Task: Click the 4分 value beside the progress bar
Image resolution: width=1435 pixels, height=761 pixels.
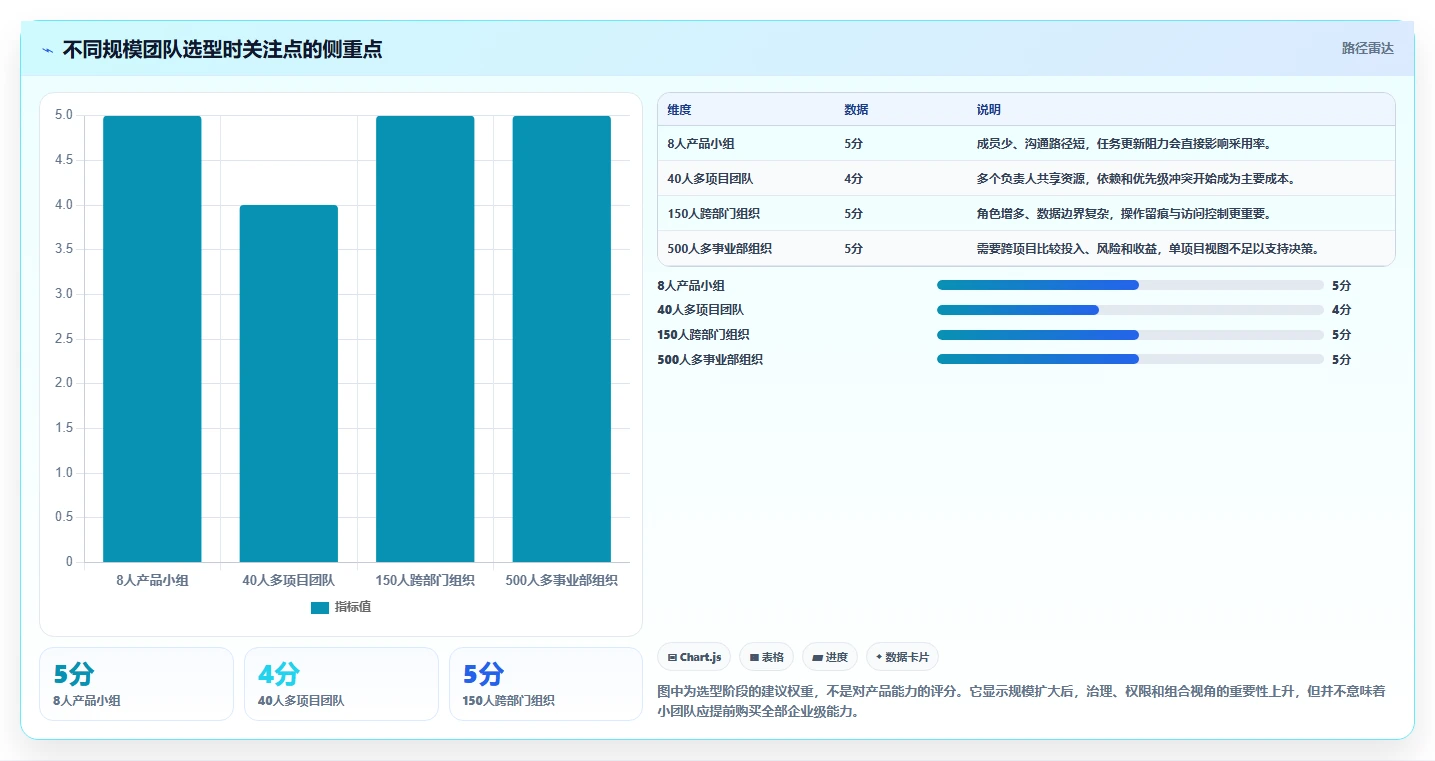Action: (x=1341, y=310)
